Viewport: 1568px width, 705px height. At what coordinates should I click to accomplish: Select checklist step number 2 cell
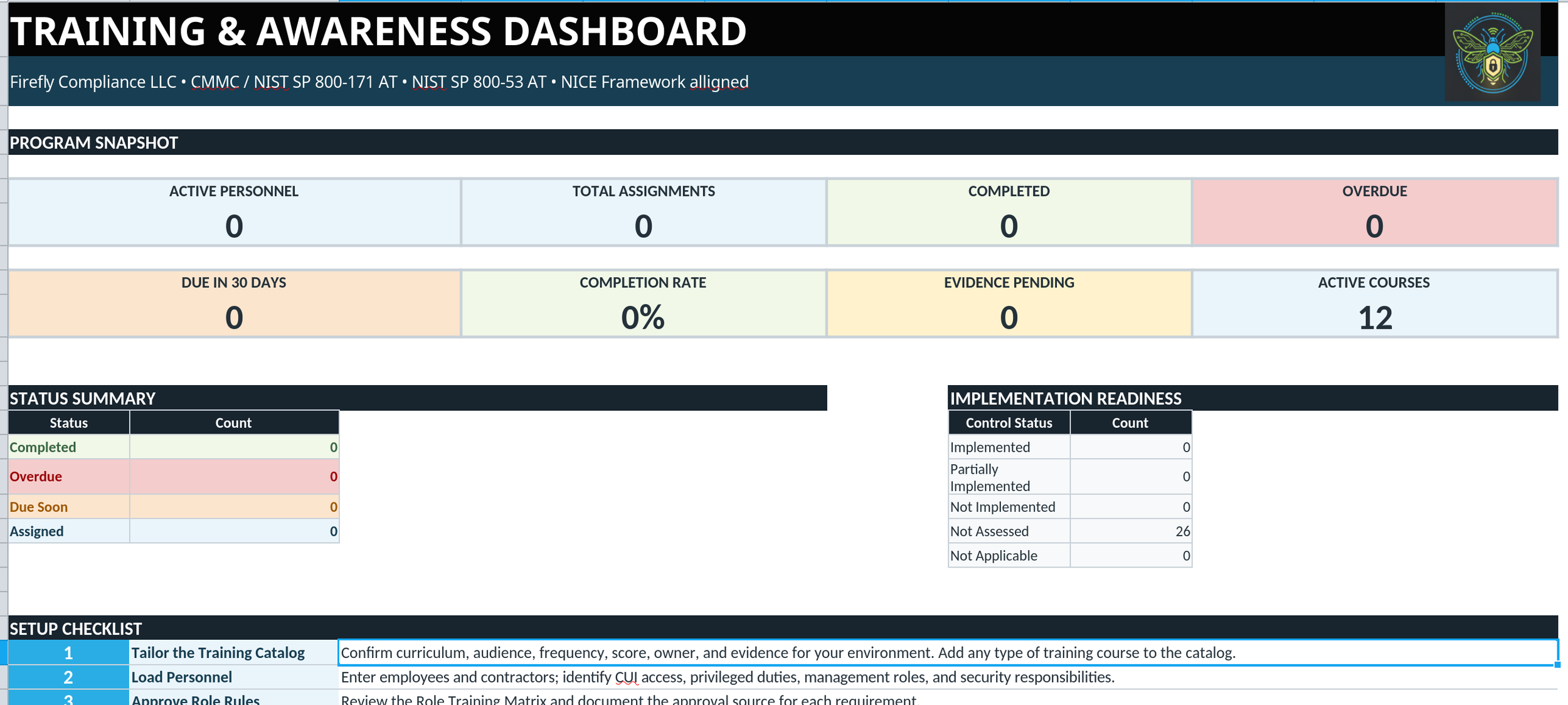[68, 677]
